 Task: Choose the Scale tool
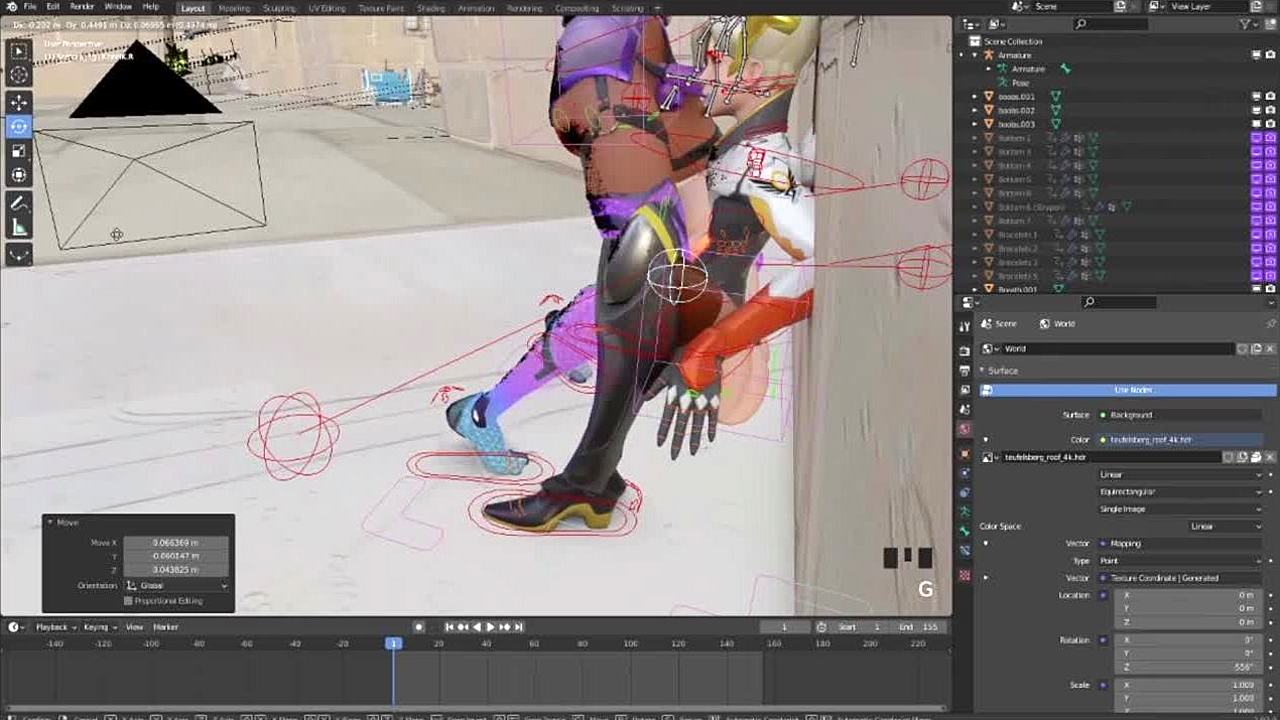(19, 151)
